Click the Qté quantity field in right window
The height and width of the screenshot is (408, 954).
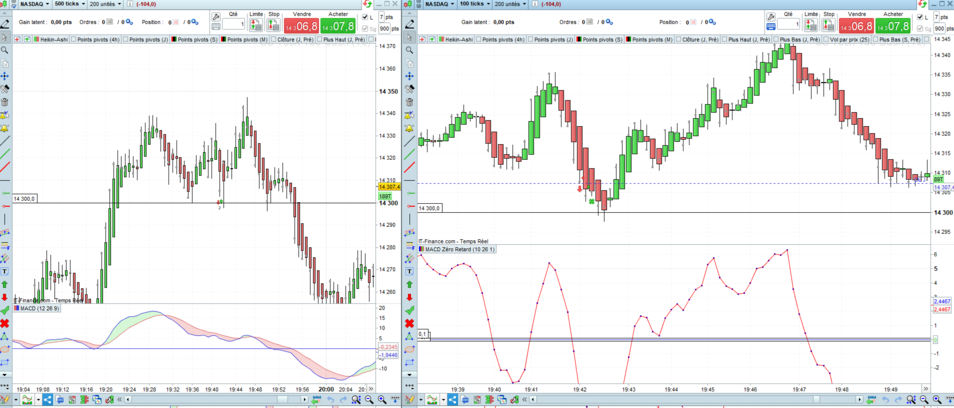pyautogui.click(x=789, y=25)
